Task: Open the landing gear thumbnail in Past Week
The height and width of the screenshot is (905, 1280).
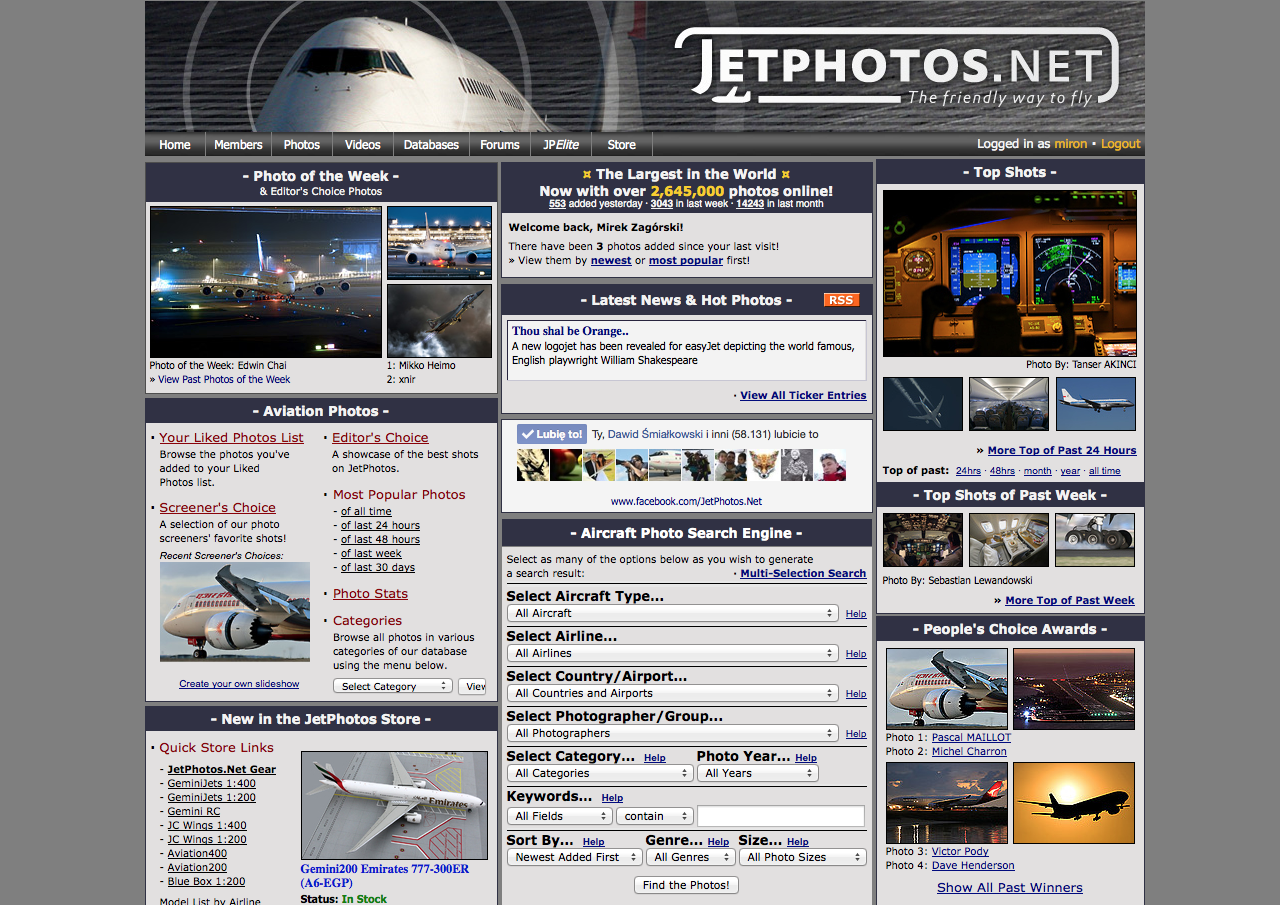Action: [1095, 540]
